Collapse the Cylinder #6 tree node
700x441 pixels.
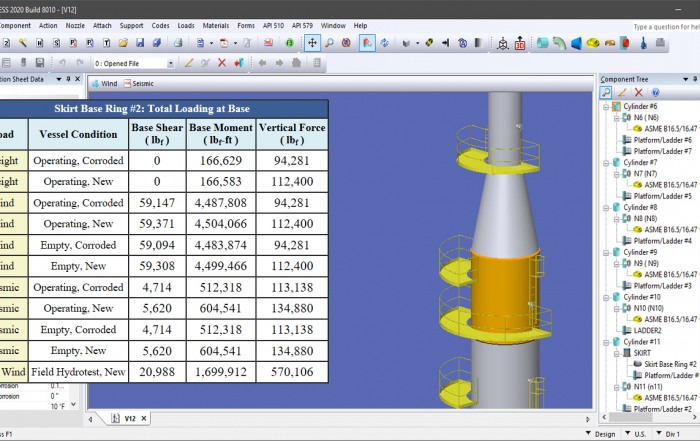[605, 106]
